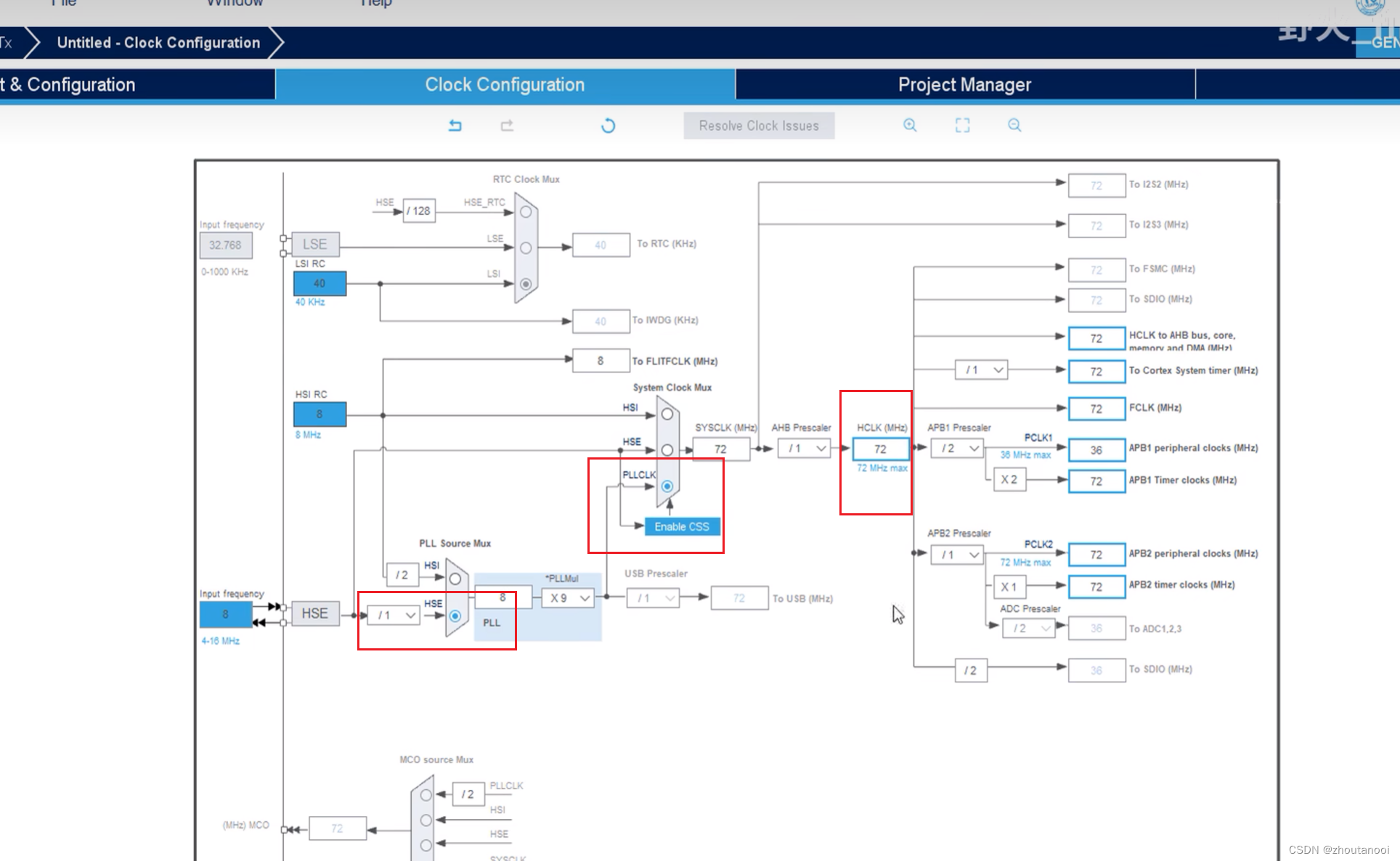
Task: Click the Resolve Clock Issues button
Action: click(x=759, y=126)
